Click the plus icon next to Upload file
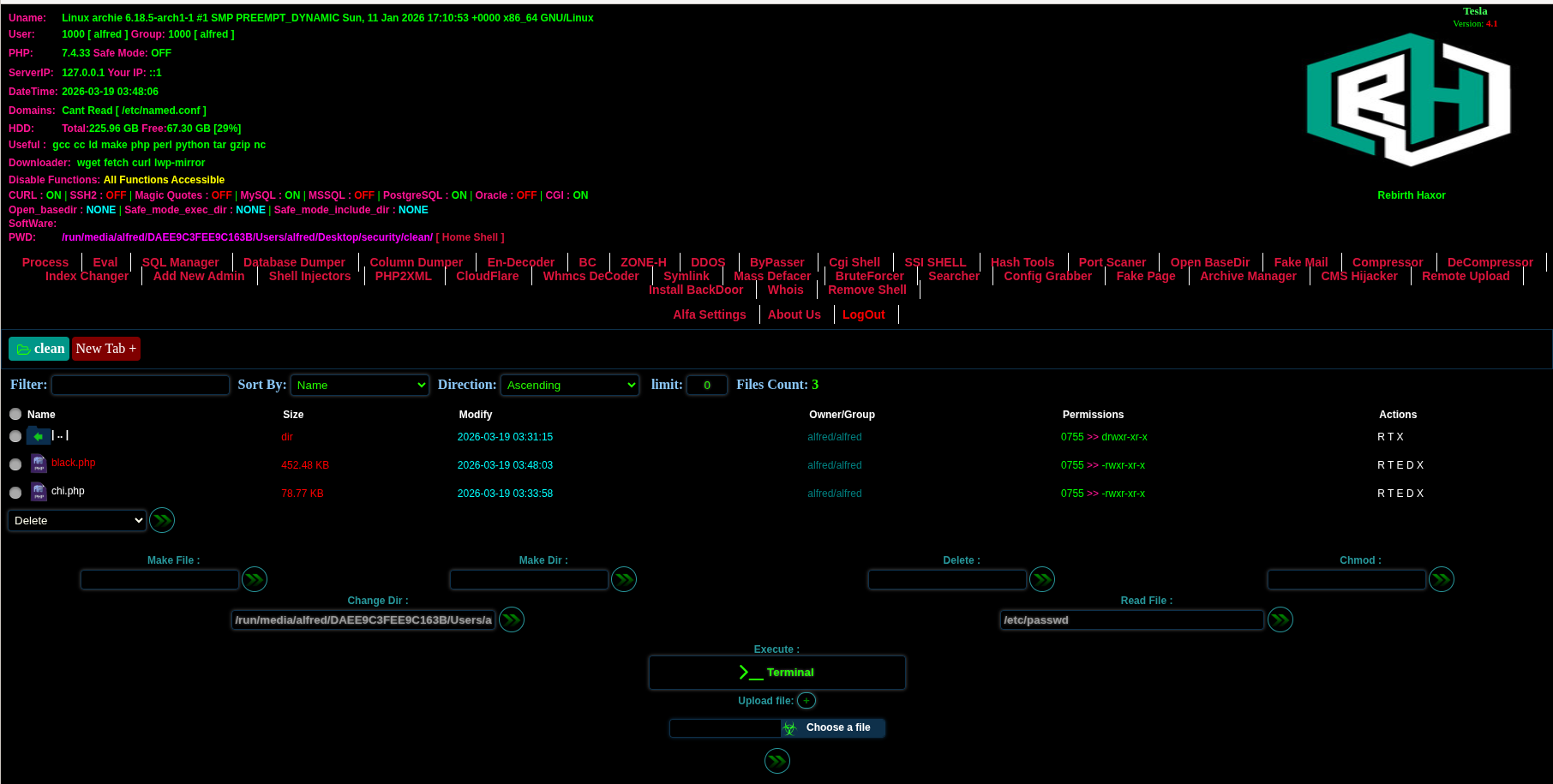The height and width of the screenshot is (784, 1553). [x=806, y=701]
